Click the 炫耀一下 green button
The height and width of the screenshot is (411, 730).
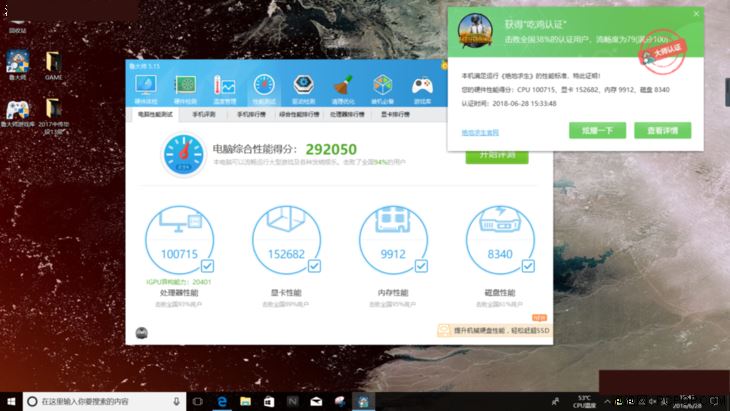coord(597,130)
